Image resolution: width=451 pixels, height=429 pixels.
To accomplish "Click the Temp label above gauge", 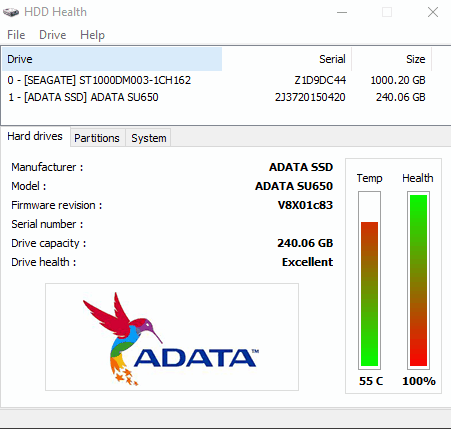I will (x=369, y=178).
